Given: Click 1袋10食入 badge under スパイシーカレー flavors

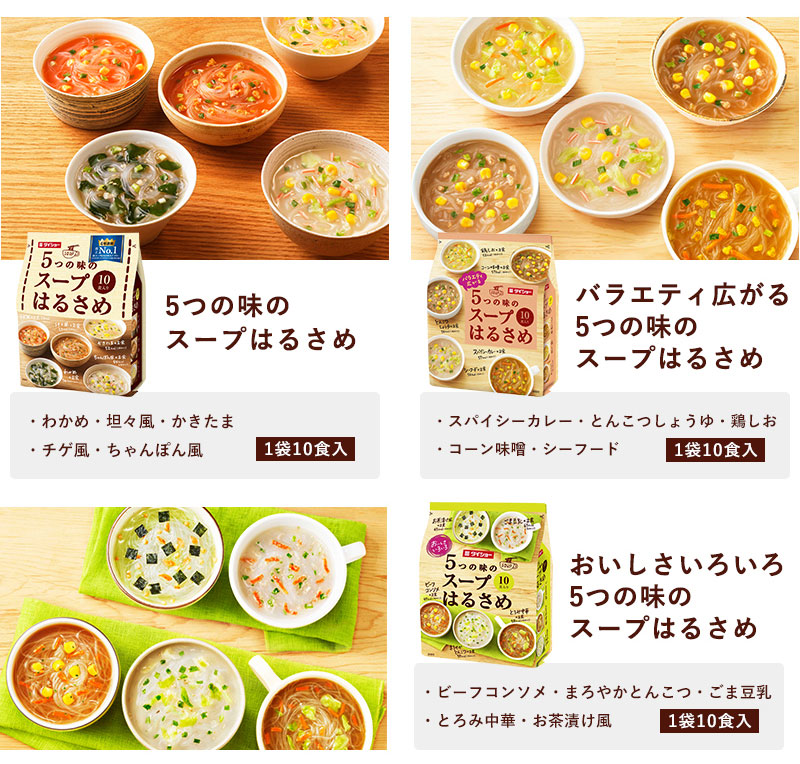Looking at the screenshot, I should point(715,450).
